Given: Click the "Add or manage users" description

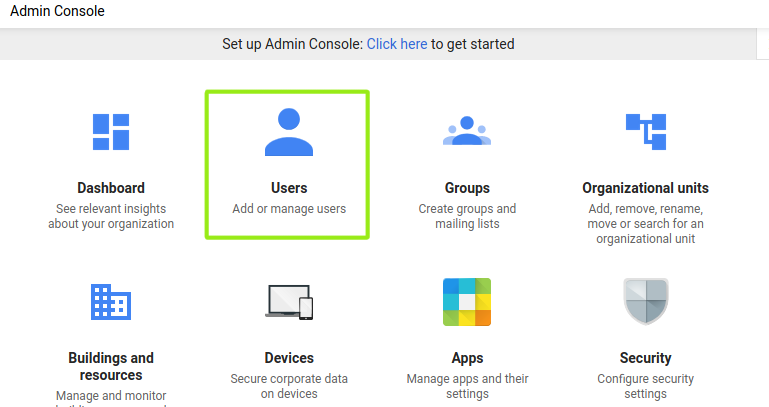Looking at the screenshot, I should coord(289,209).
